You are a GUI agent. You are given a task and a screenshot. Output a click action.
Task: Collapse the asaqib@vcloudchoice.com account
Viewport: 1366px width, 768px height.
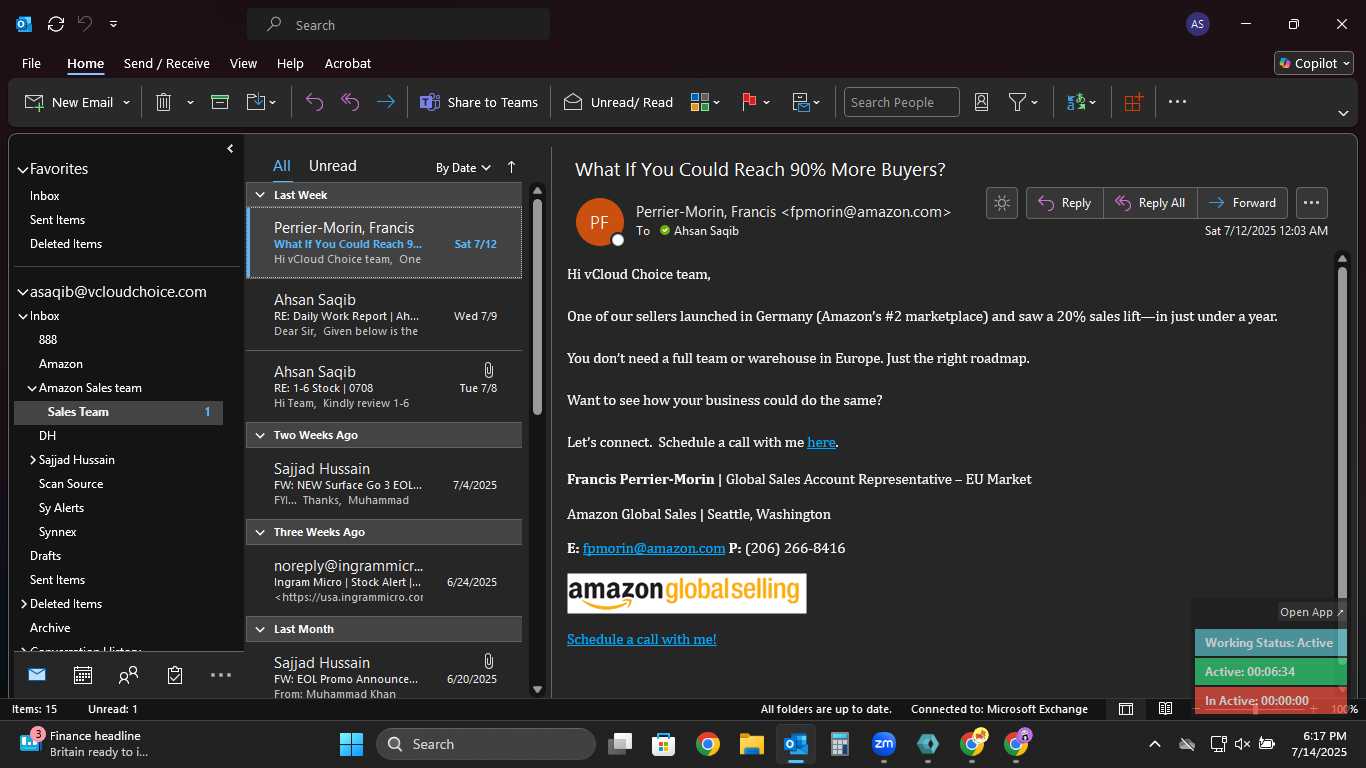click(23, 293)
